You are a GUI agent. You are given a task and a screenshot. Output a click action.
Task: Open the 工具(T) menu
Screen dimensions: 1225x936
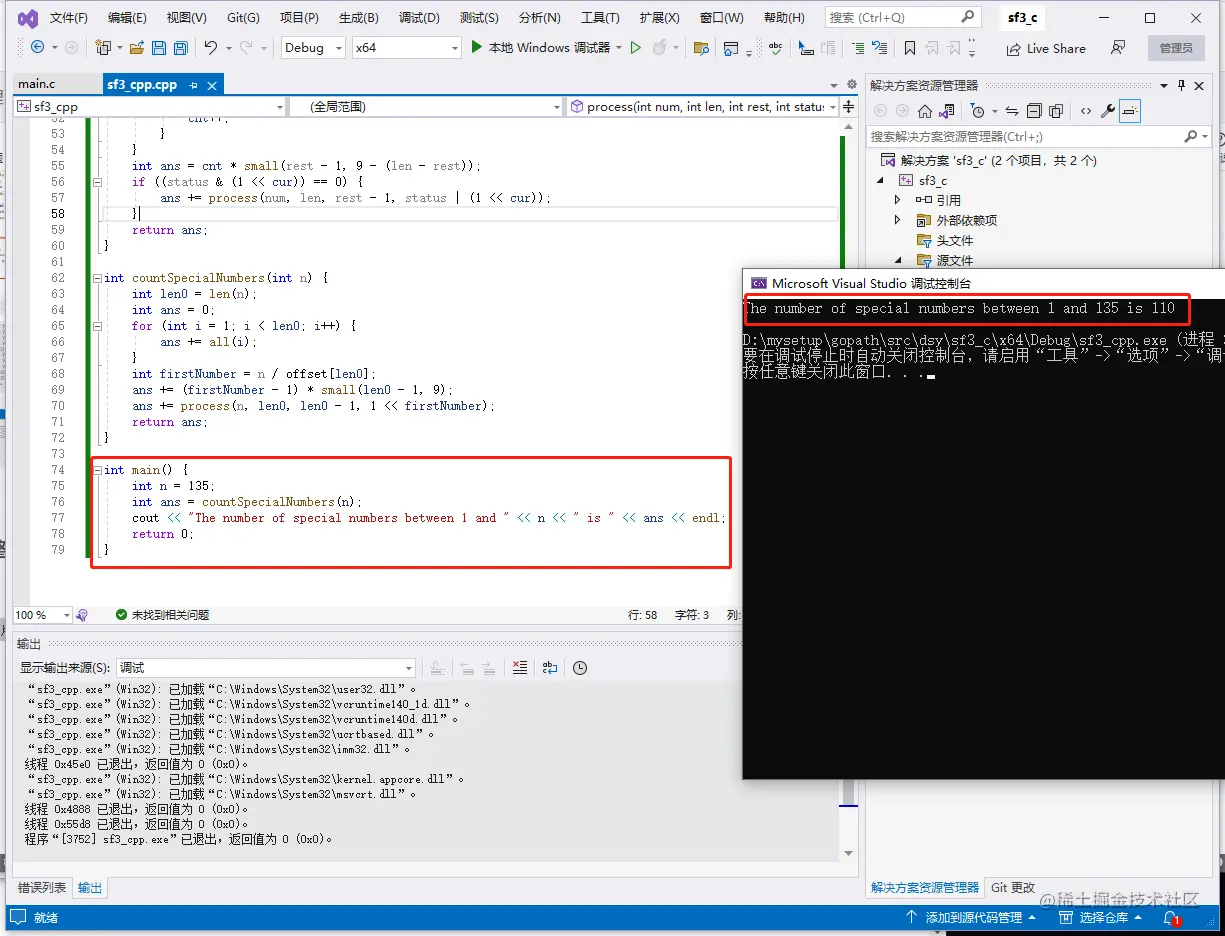(x=600, y=18)
